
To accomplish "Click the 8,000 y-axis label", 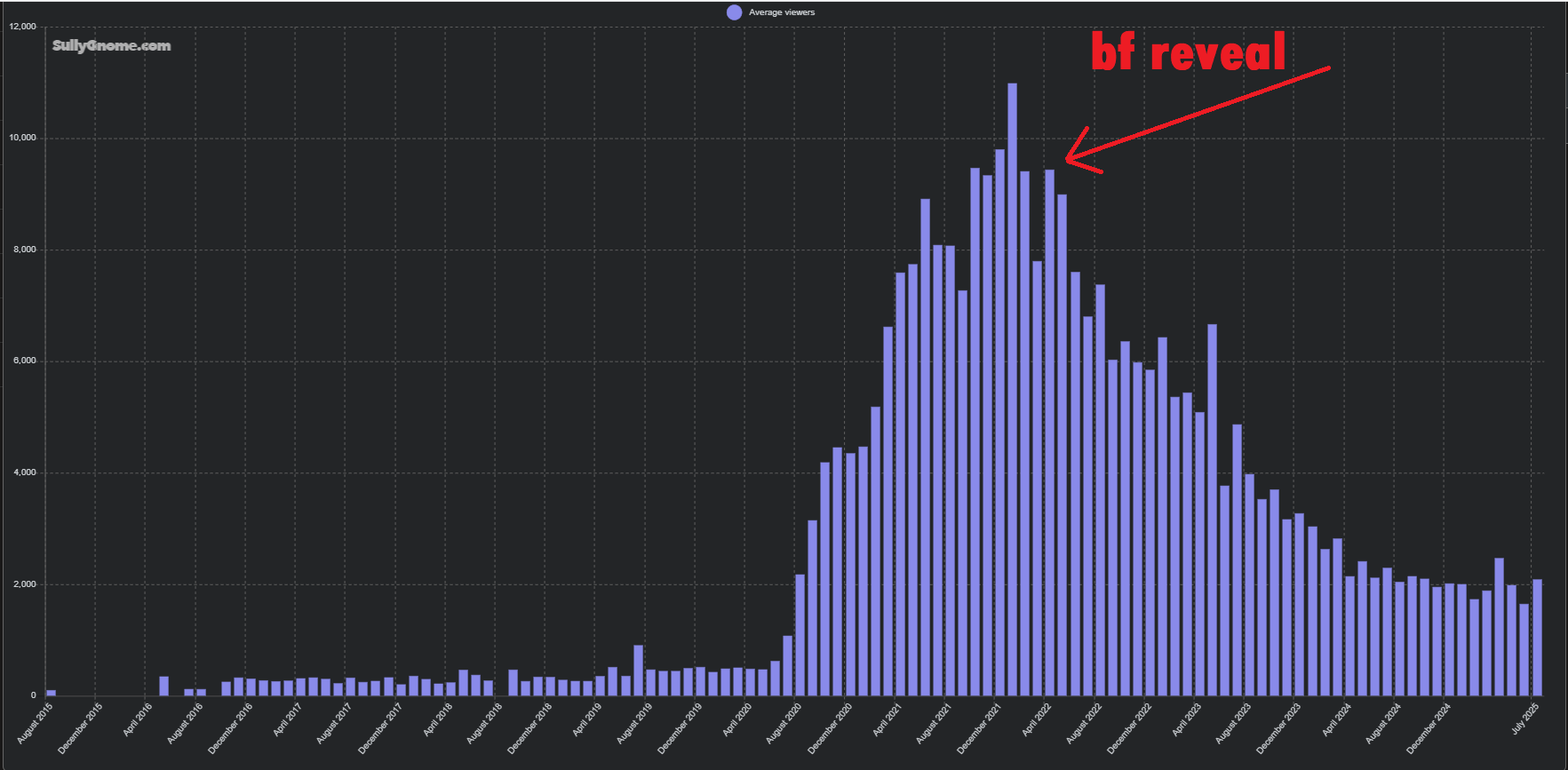I will tap(25, 250).
